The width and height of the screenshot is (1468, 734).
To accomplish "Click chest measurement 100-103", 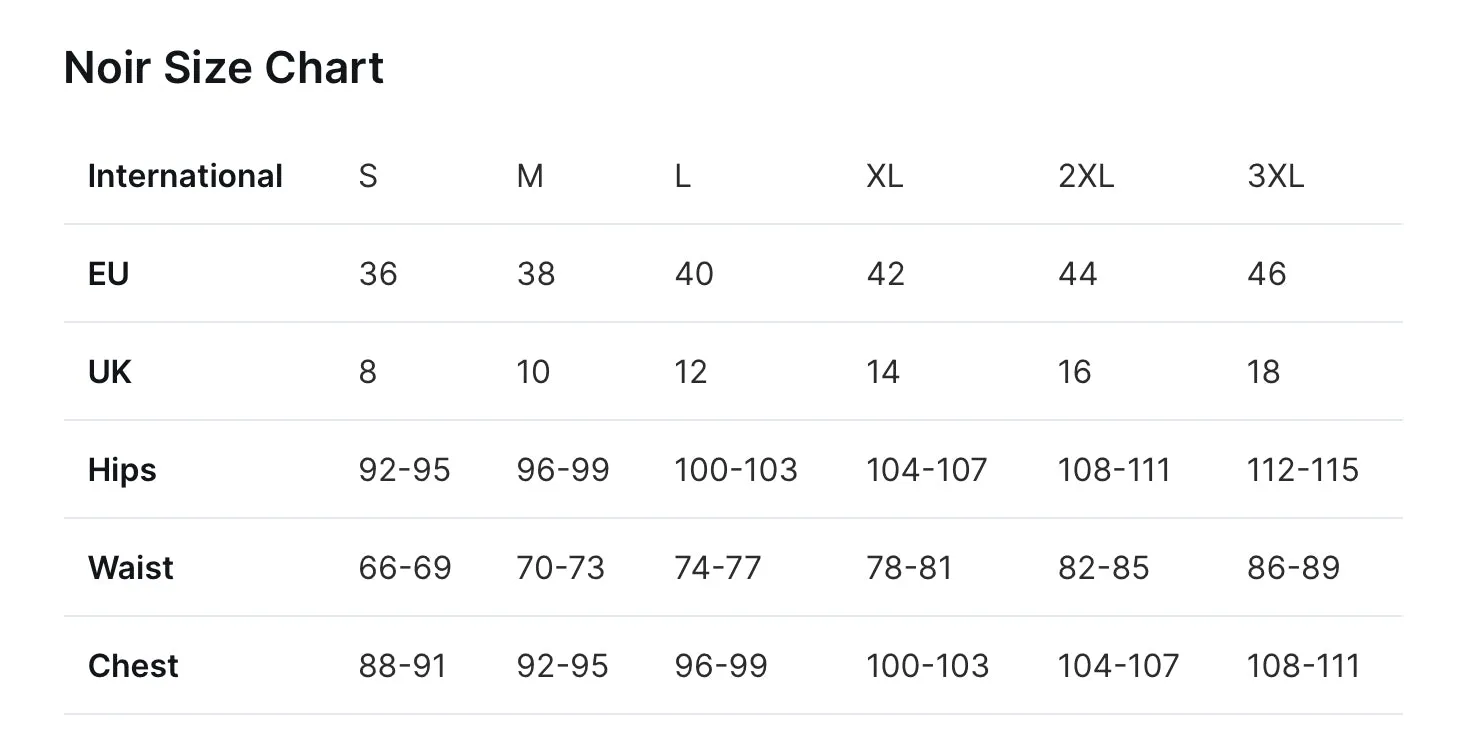I will [x=927, y=666].
